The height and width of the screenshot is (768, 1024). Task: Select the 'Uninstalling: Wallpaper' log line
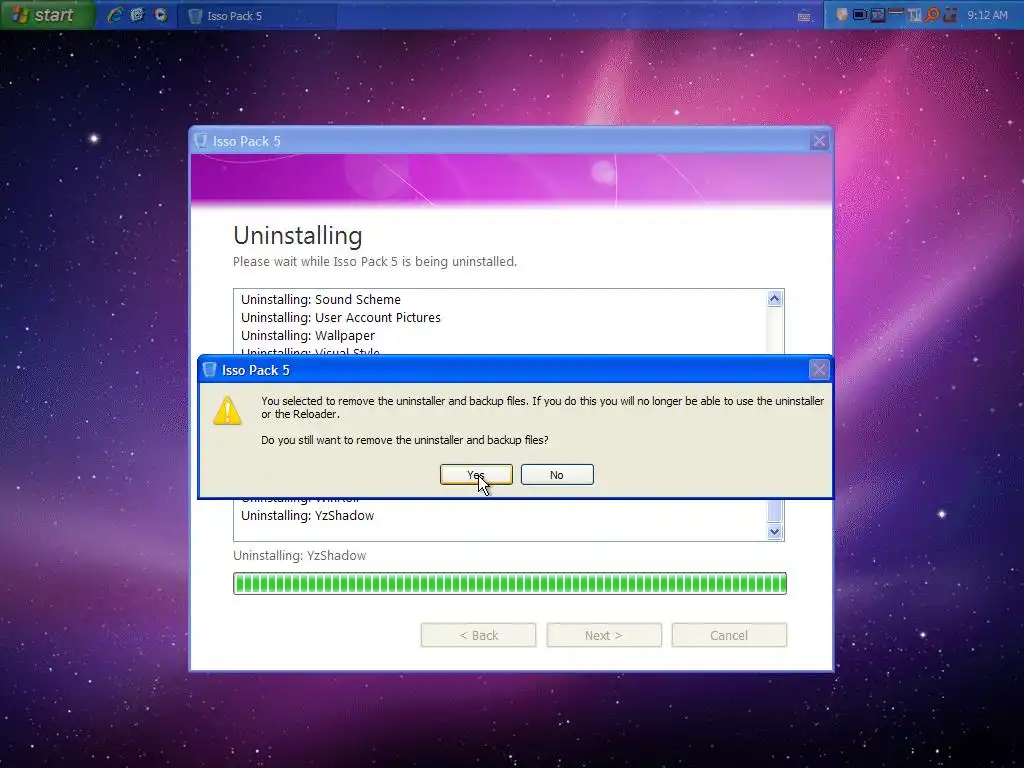(x=308, y=336)
